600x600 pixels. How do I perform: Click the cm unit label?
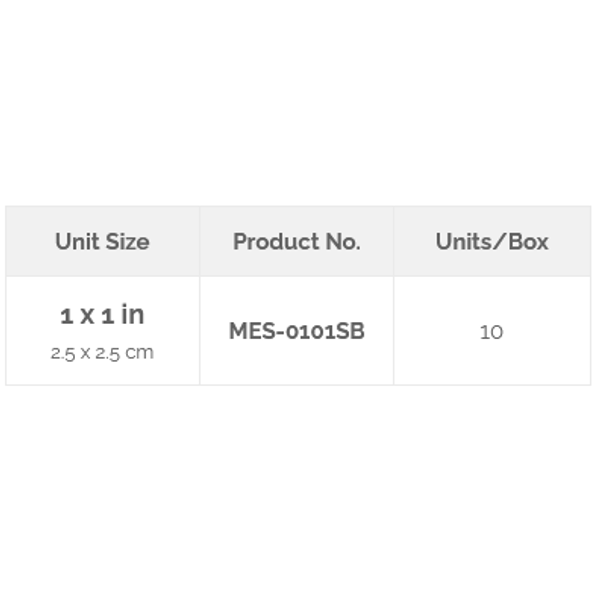pos(140,353)
